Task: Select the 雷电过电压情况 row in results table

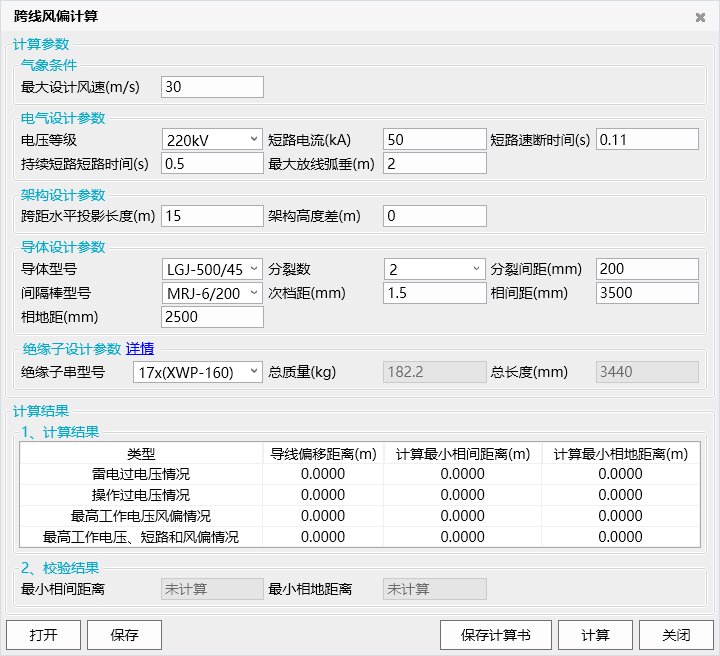Action: 140,474
